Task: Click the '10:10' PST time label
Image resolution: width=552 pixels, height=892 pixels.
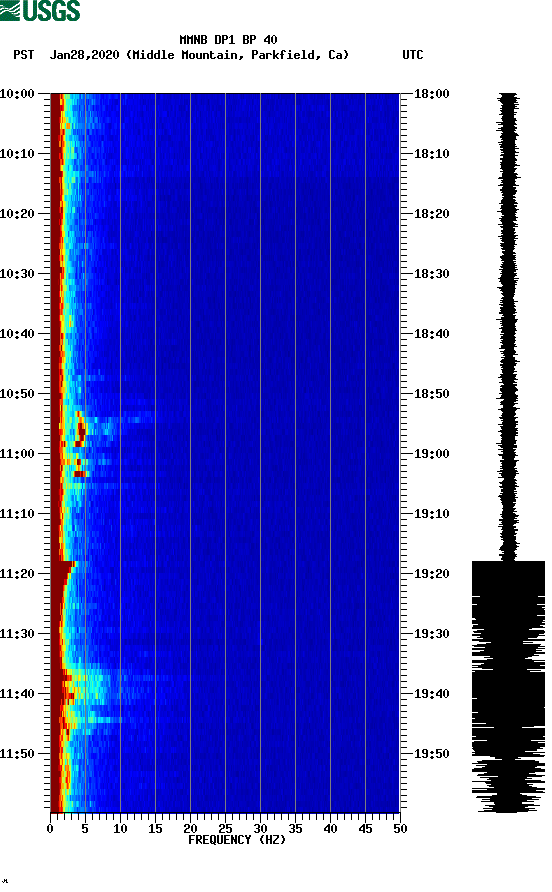Action: tap(17, 154)
